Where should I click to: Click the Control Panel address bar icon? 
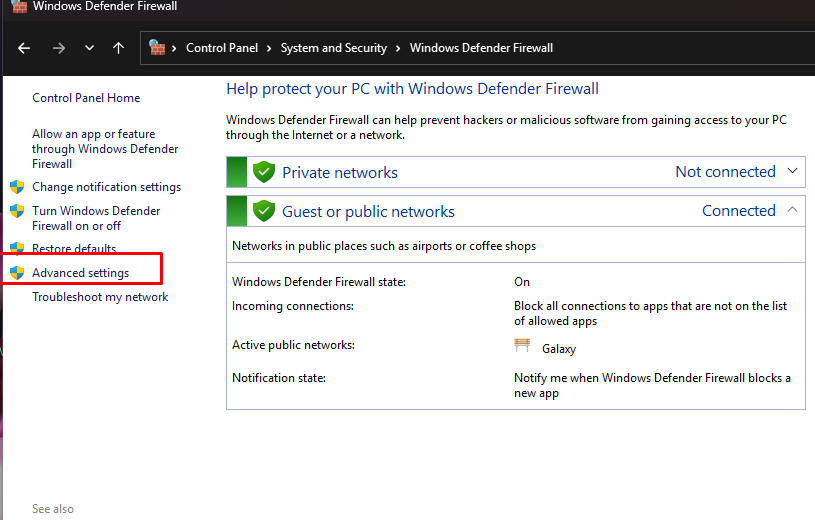click(158, 48)
